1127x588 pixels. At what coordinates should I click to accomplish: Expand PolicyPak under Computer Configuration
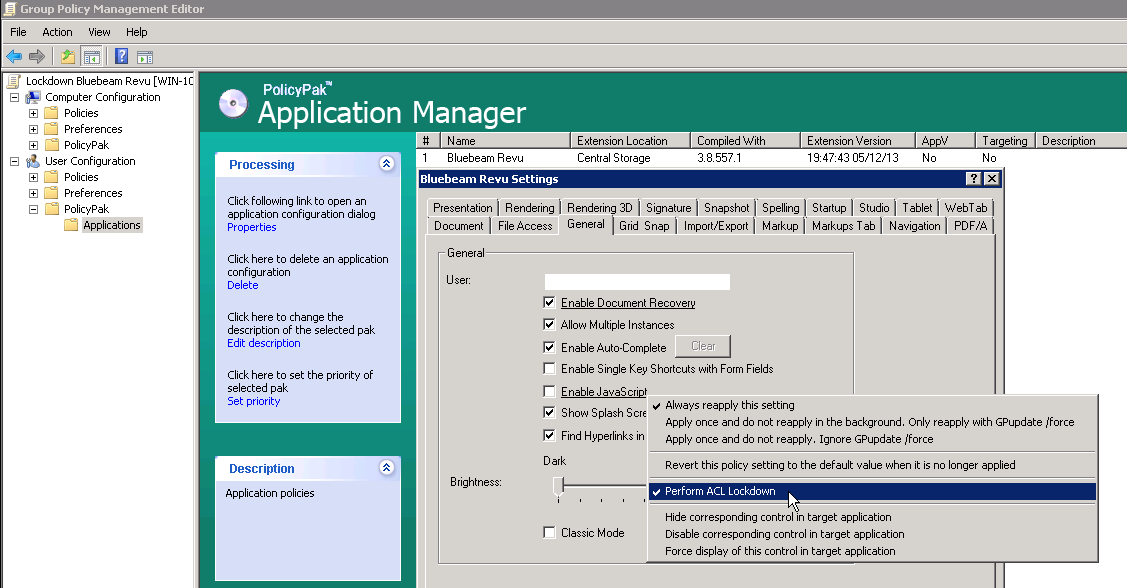point(33,144)
